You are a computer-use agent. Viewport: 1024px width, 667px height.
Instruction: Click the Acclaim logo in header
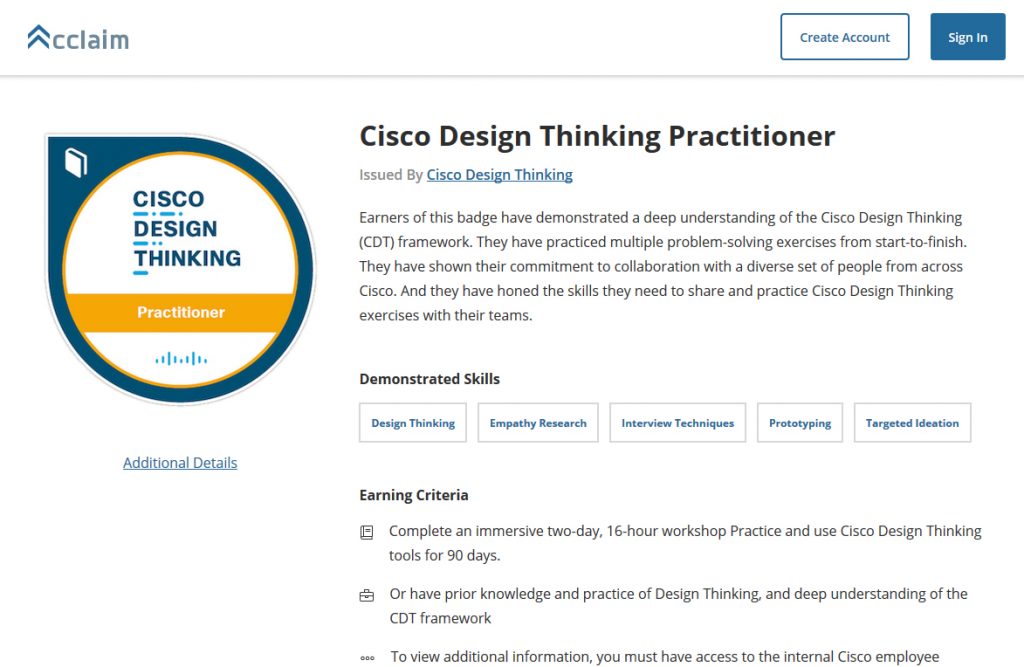pyautogui.click(x=78, y=38)
